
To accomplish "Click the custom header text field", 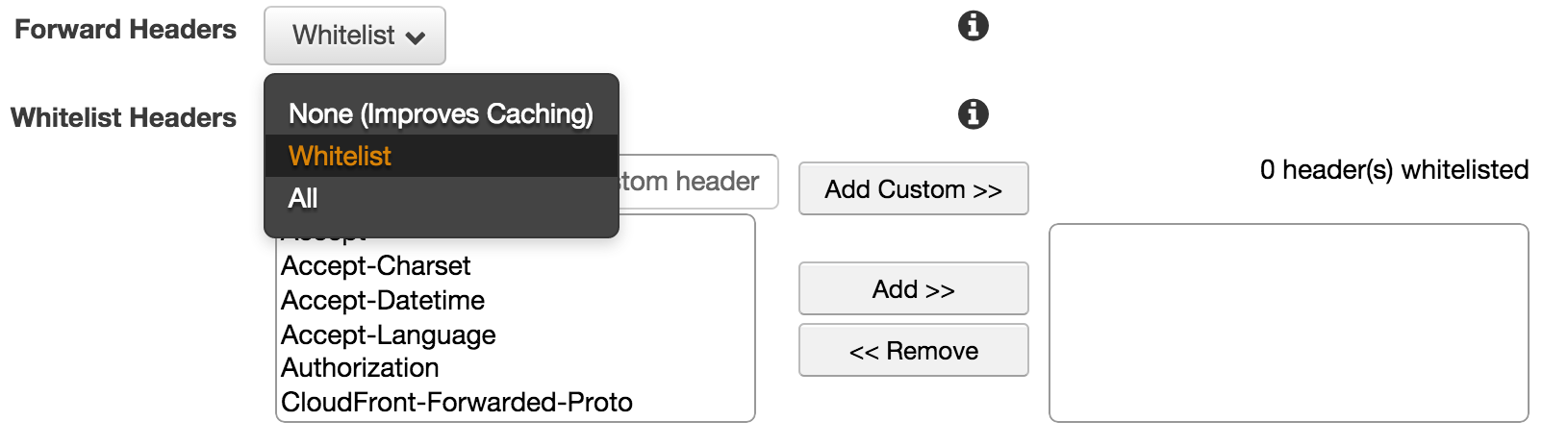I will pyautogui.click(x=696, y=182).
